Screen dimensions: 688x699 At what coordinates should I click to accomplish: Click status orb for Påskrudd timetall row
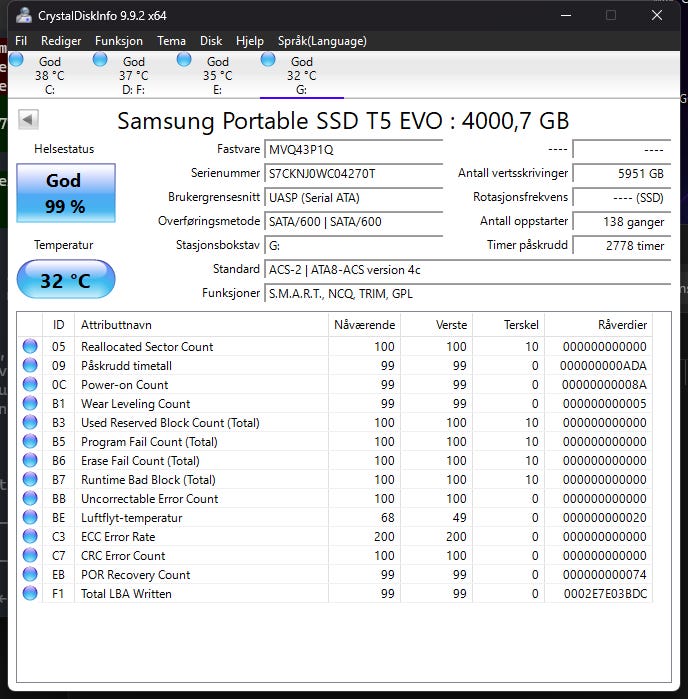30,365
